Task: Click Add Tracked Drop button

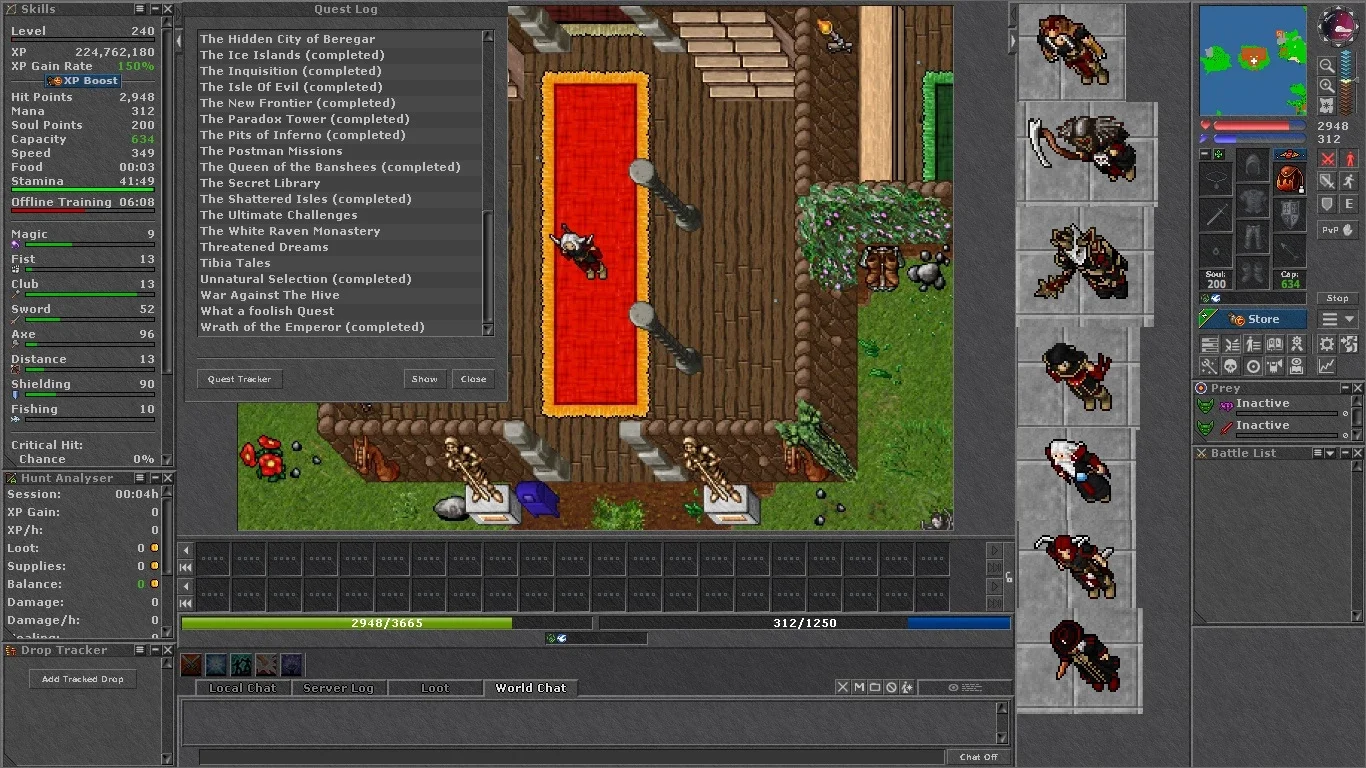Action: click(x=83, y=679)
